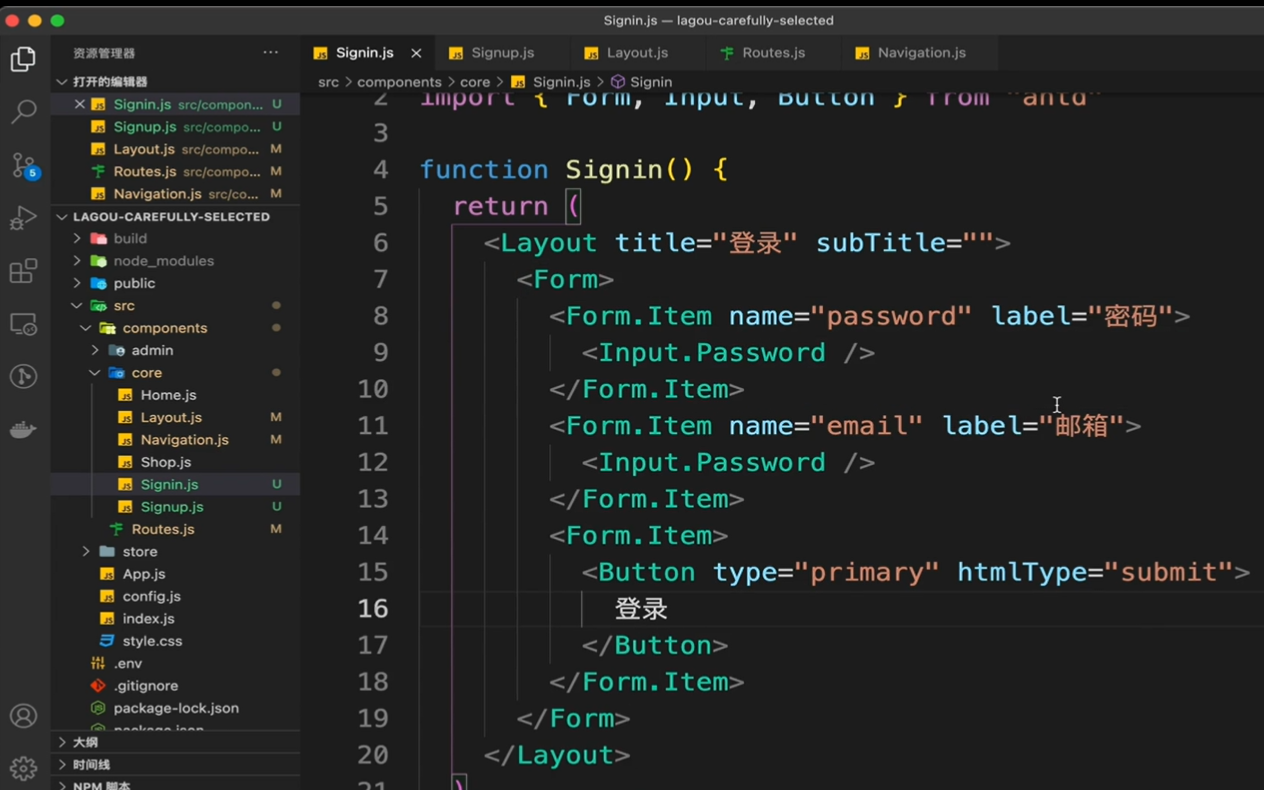Open Signup.js in open editors list
This screenshot has height=790, width=1264.
click(x=145, y=127)
